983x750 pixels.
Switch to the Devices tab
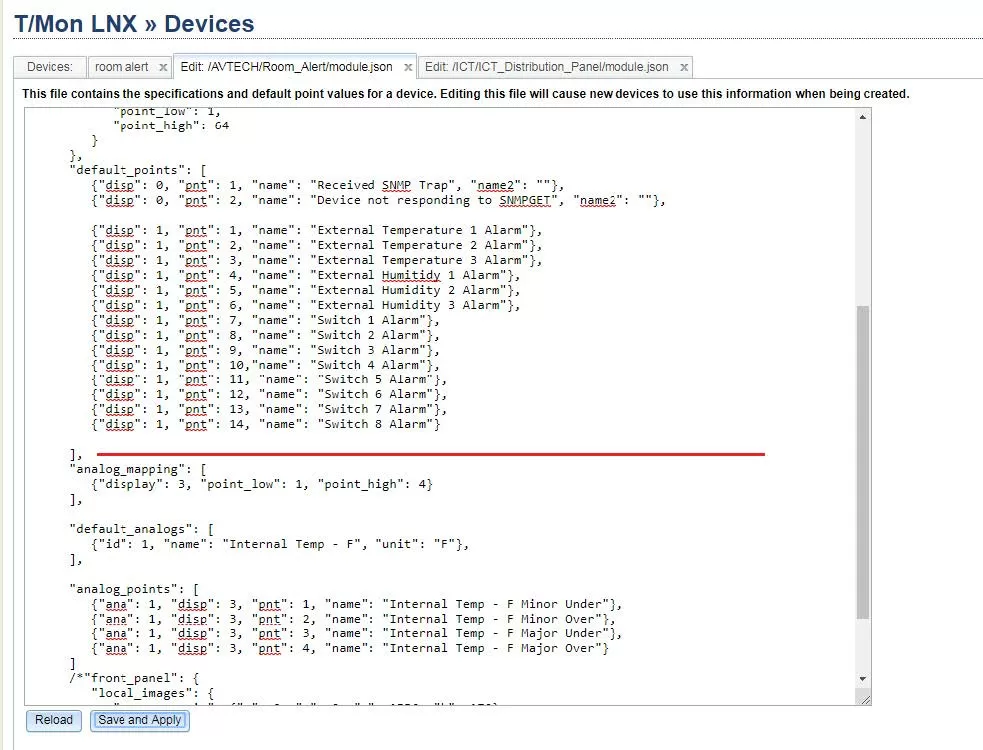(x=49, y=67)
